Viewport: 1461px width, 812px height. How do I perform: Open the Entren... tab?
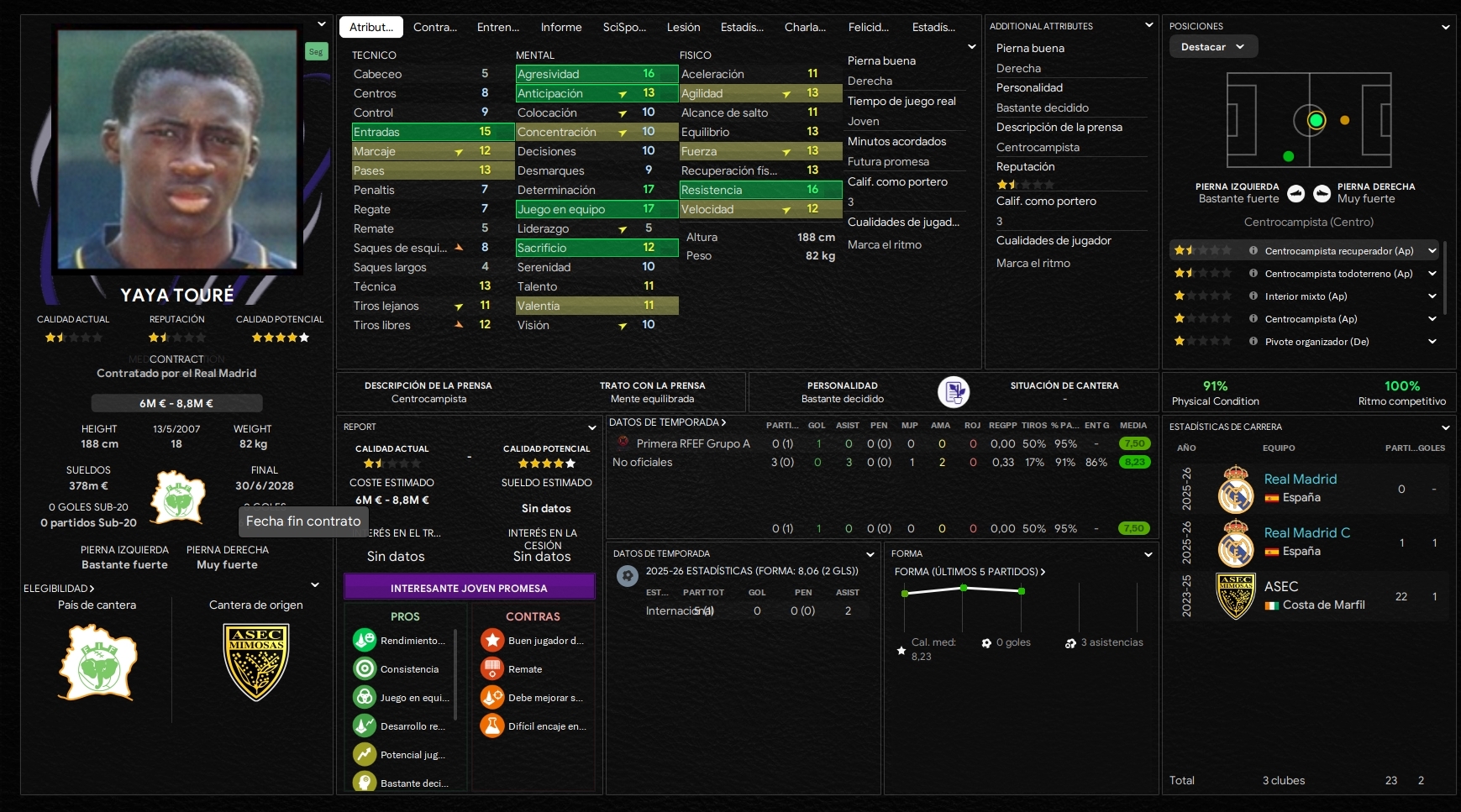point(498,27)
